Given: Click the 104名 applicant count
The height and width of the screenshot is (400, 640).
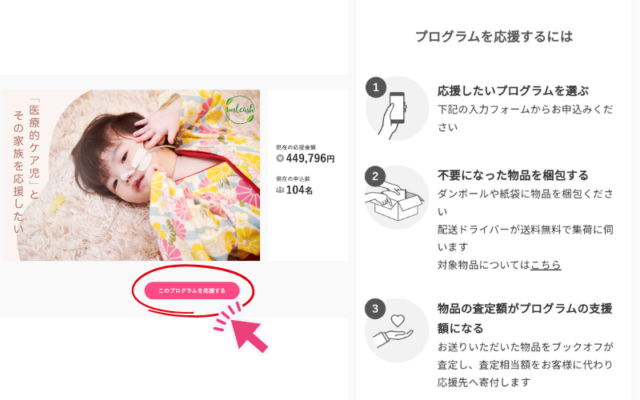Looking at the screenshot, I should [x=299, y=190].
